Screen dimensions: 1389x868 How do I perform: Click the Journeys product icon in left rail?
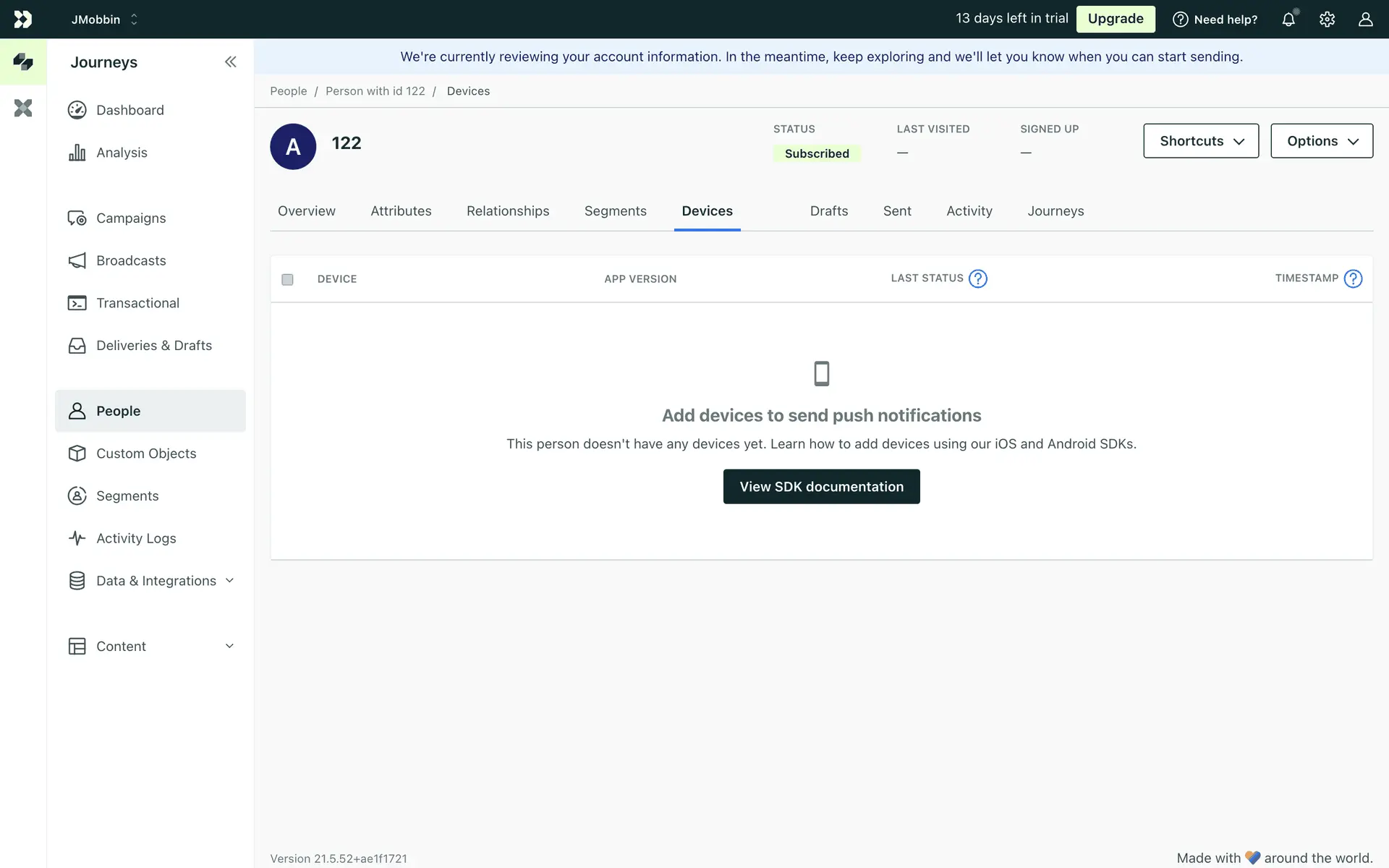(23, 62)
